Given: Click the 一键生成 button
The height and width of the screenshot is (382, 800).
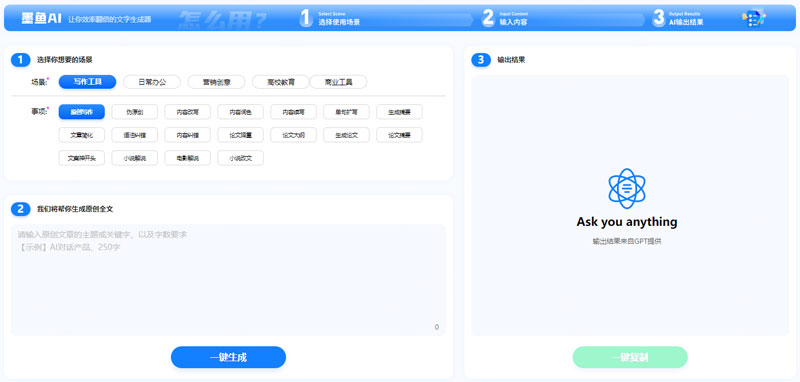Looking at the screenshot, I should pos(228,357).
